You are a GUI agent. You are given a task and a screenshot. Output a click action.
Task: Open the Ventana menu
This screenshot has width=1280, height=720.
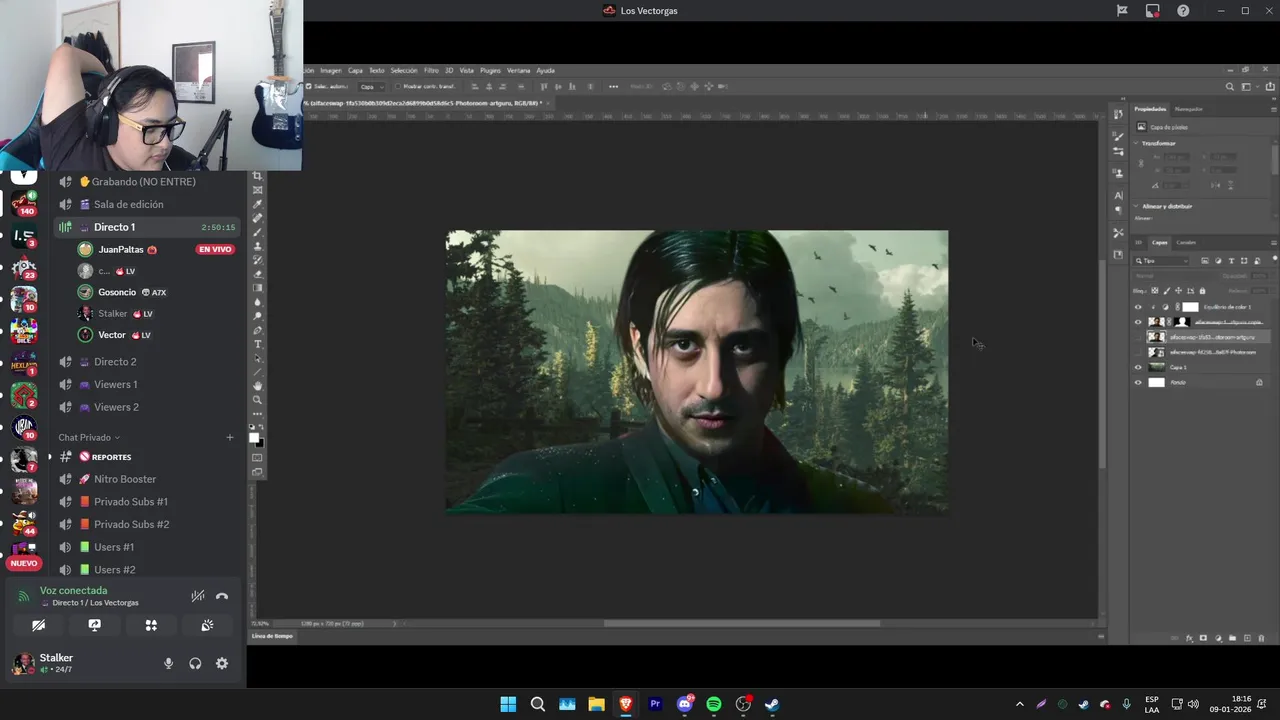[518, 71]
